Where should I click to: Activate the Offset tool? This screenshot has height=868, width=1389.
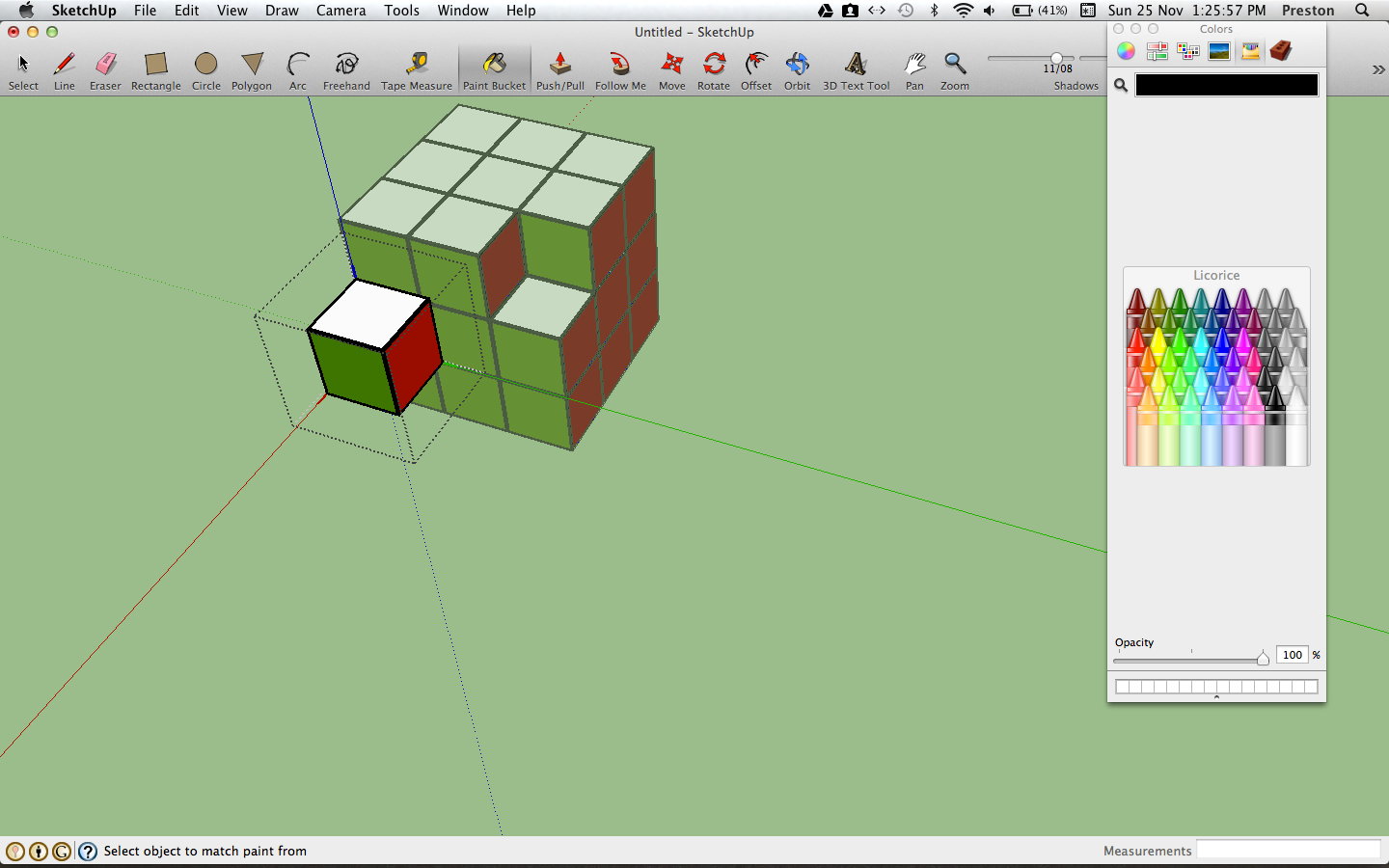[755, 63]
